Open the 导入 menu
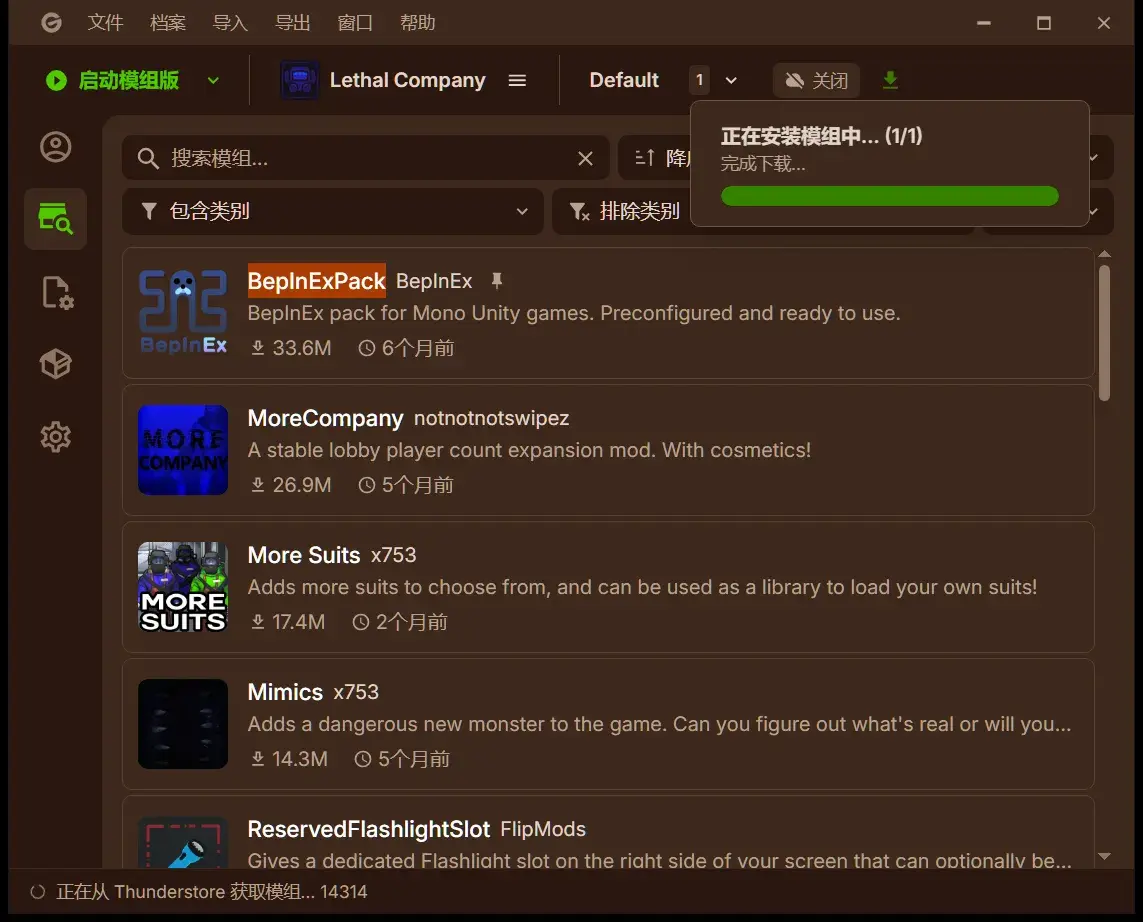This screenshot has height=922, width=1143. [x=230, y=23]
